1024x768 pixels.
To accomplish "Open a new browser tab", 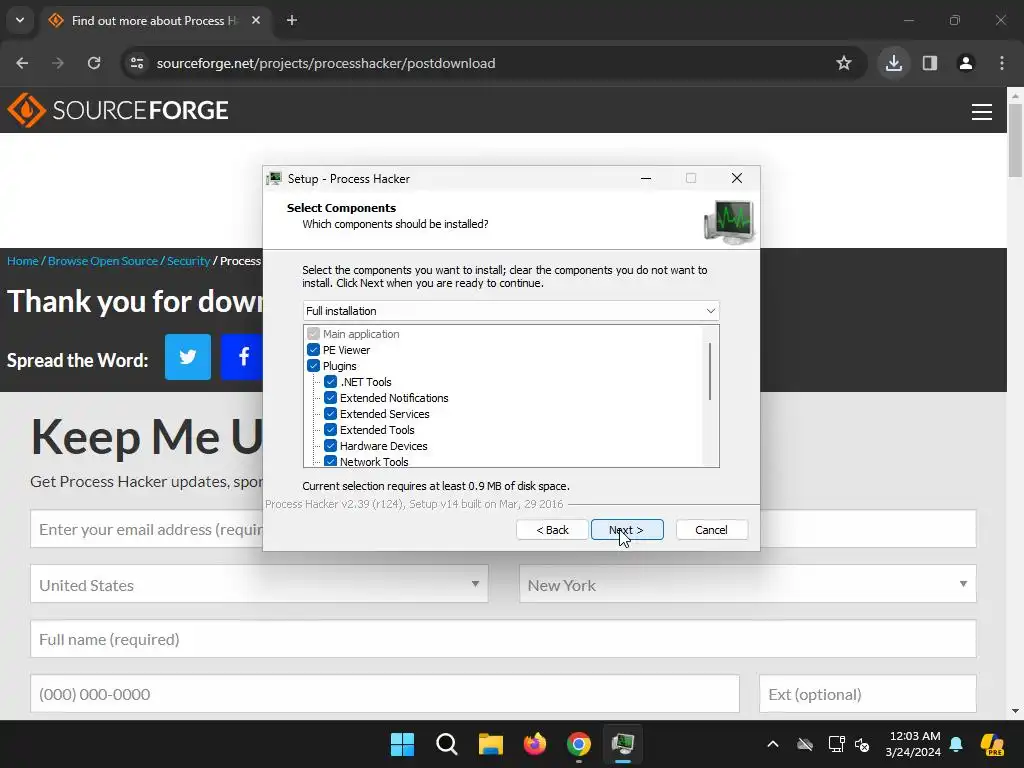I will pyautogui.click(x=292, y=20).
